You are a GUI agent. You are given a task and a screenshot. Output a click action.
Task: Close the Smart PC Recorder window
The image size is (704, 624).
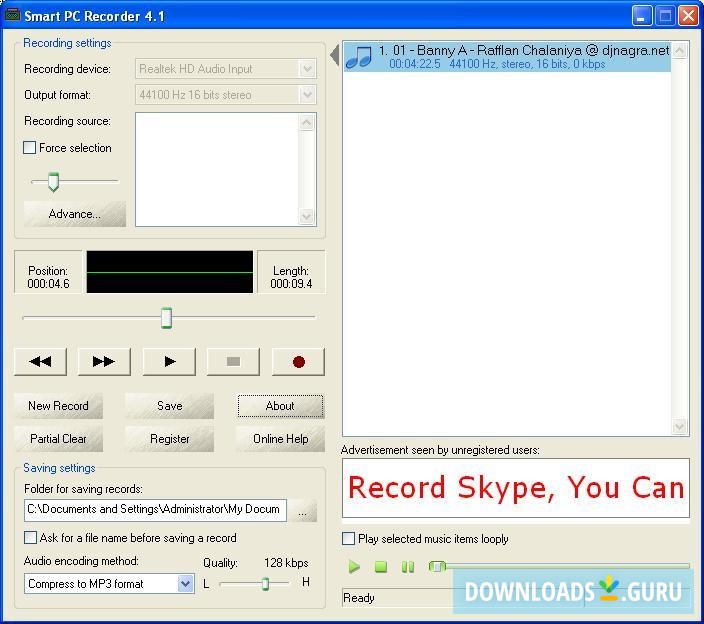[x=688, y=16]
